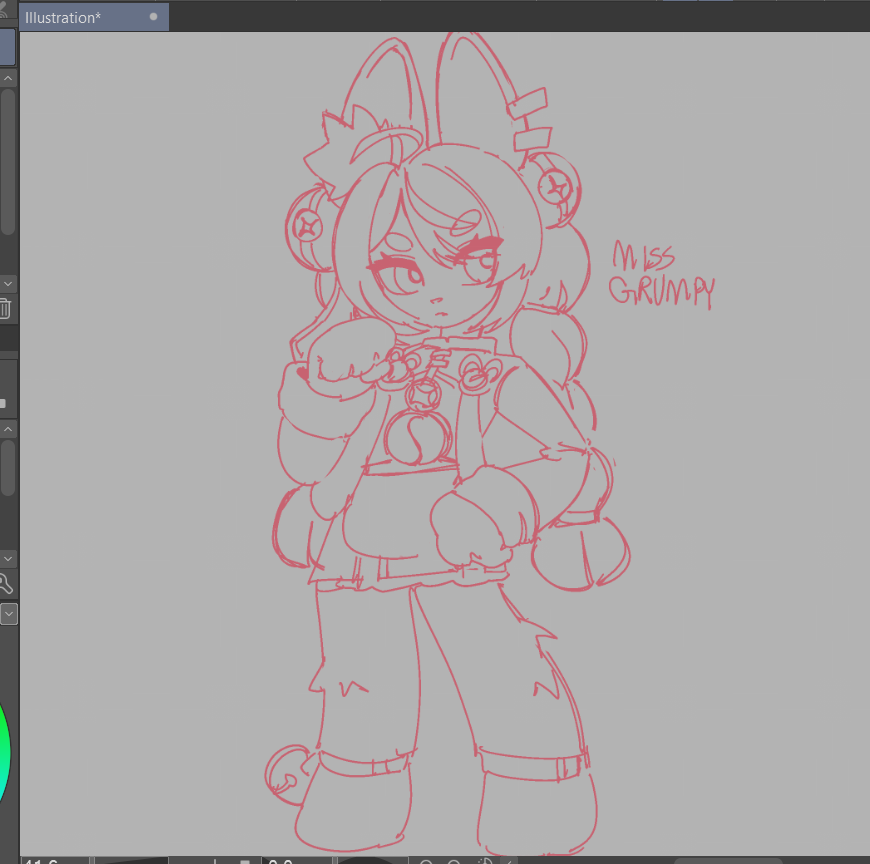
Task: Click the lower panel's vertical scrollbar
Action: pos(8,467)
